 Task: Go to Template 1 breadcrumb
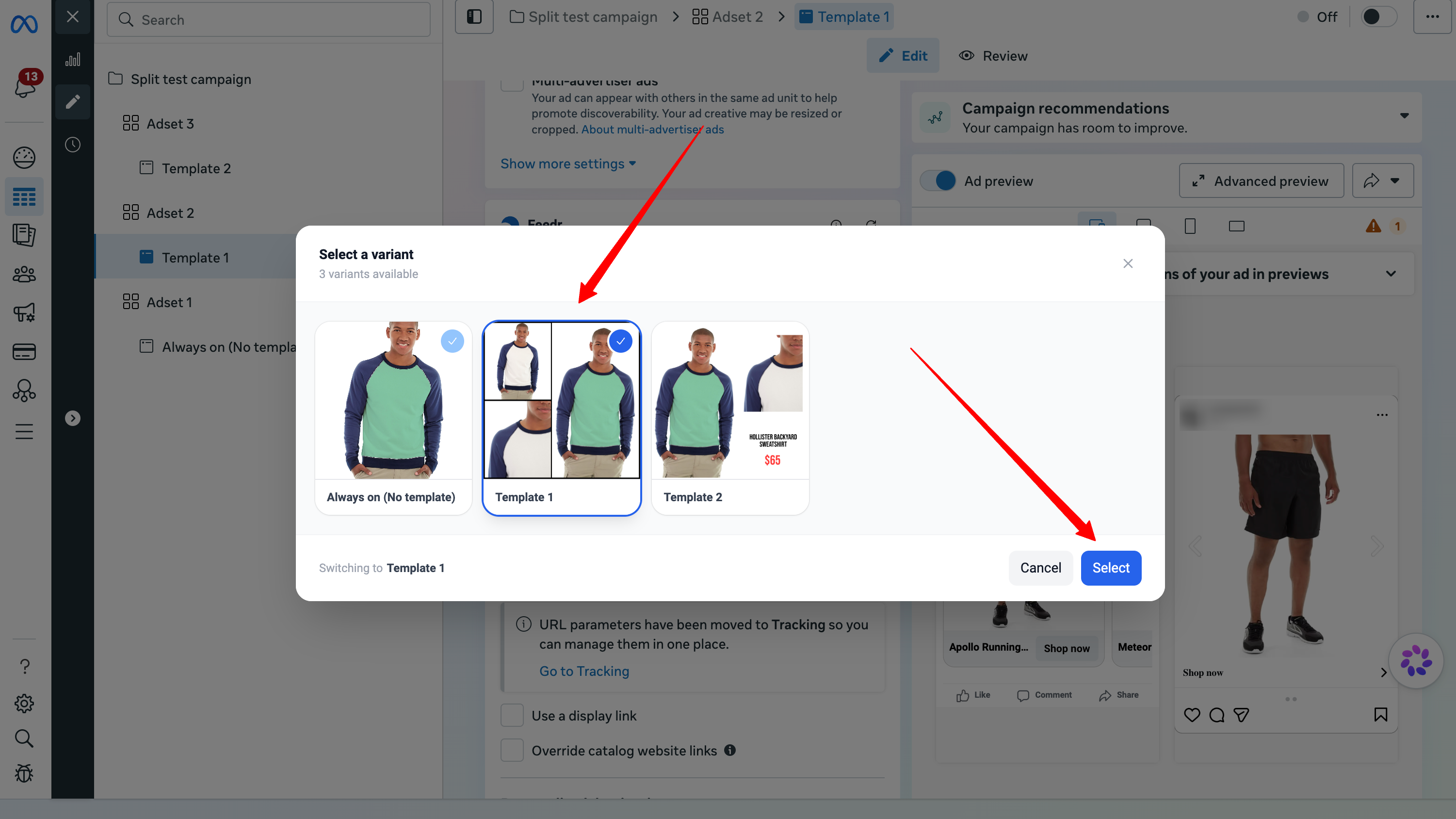844,17
